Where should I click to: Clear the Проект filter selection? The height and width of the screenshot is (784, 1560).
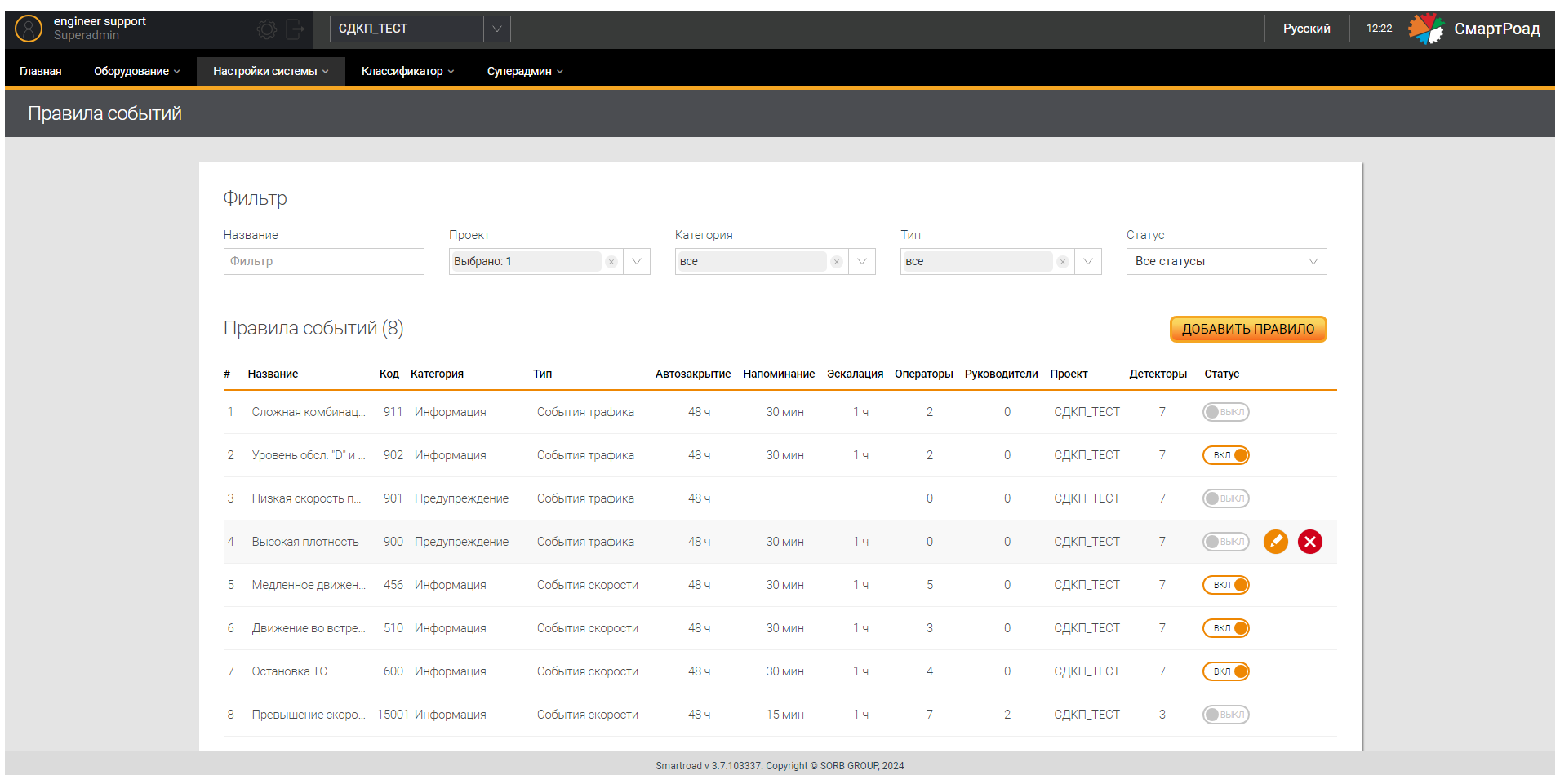(x=611, y=262)
